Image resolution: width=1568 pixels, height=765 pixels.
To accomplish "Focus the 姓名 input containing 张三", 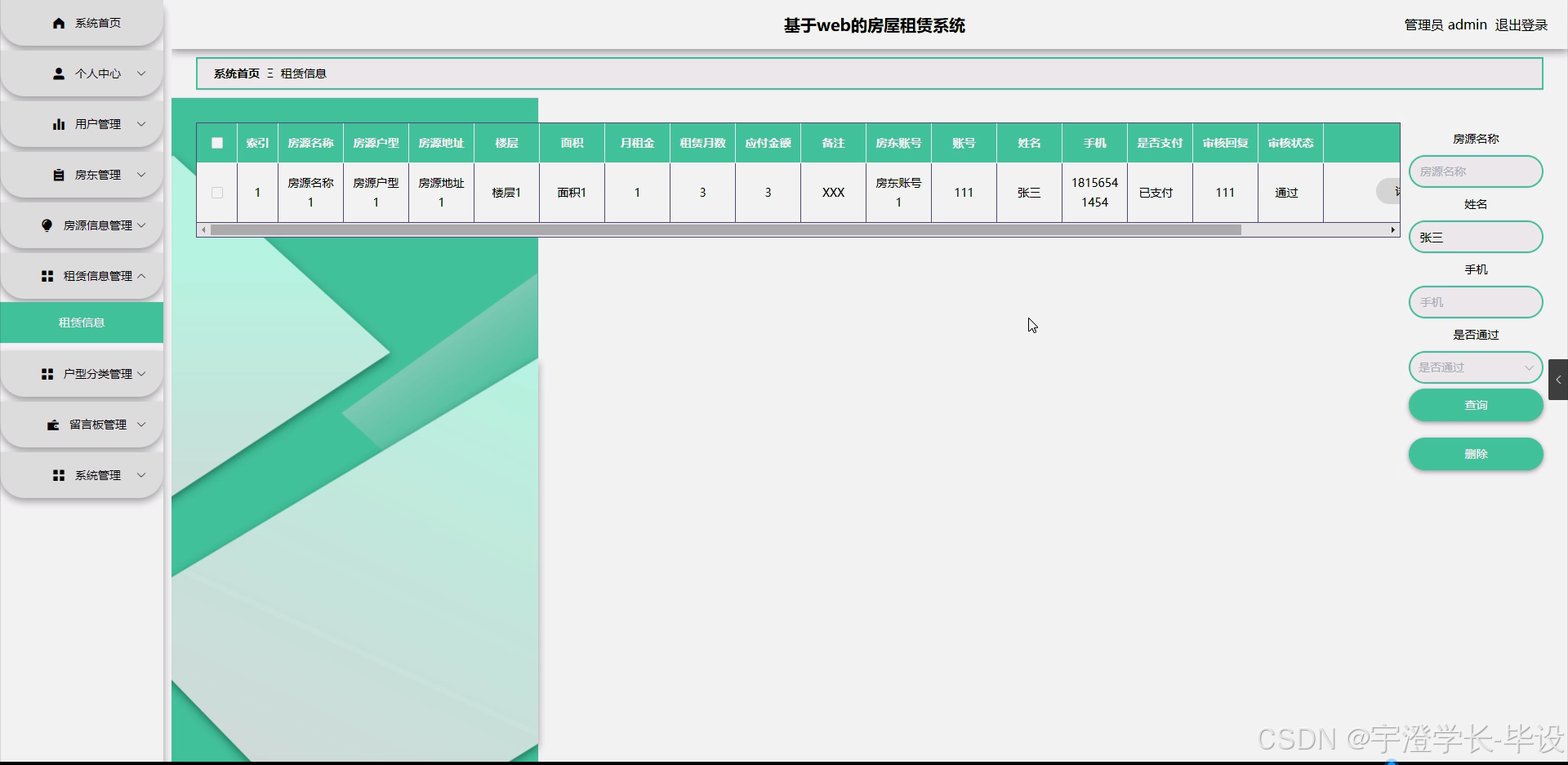I will pyautogui.click(x=1476, y=237).
